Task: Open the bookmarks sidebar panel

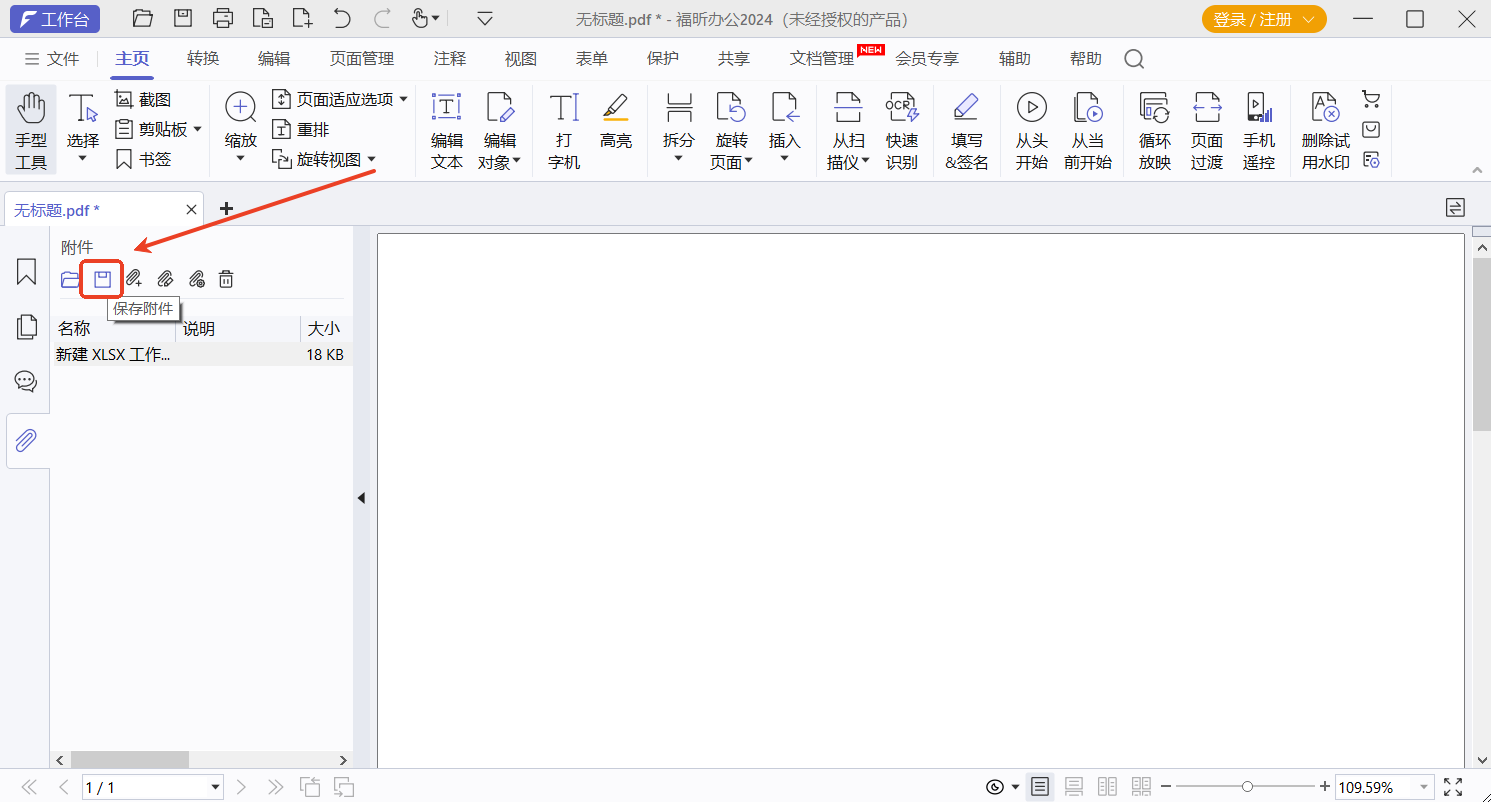Action: pyautogui.click(x=25, y=271)
